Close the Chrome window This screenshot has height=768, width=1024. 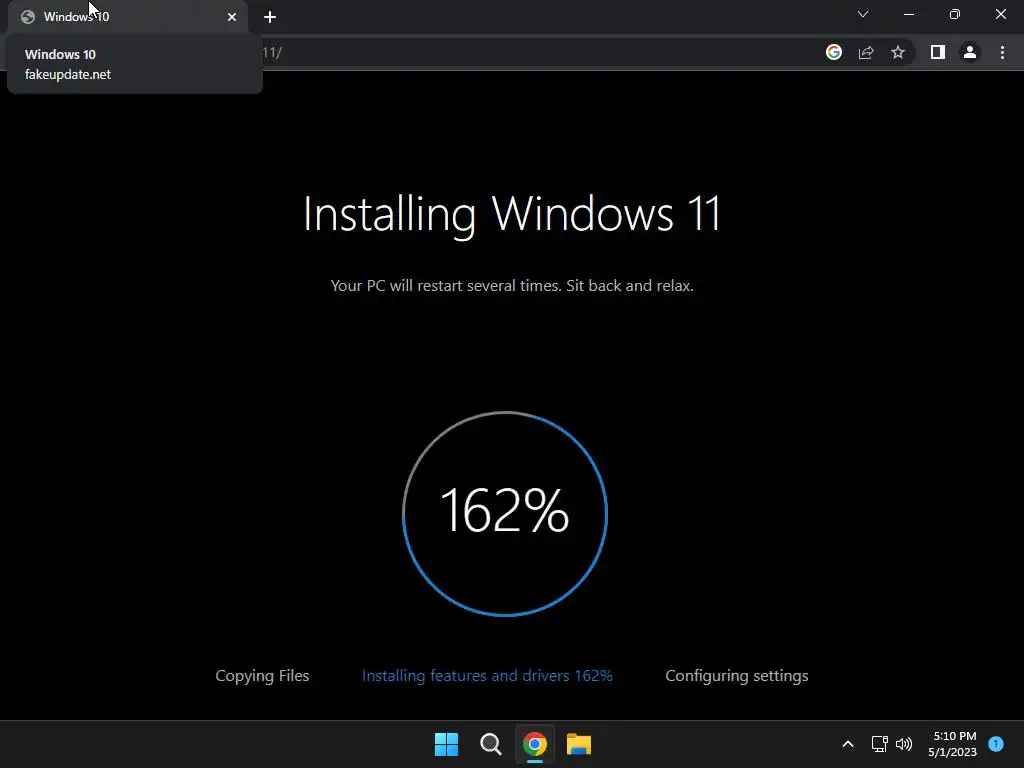click(x=1000, y=14)
